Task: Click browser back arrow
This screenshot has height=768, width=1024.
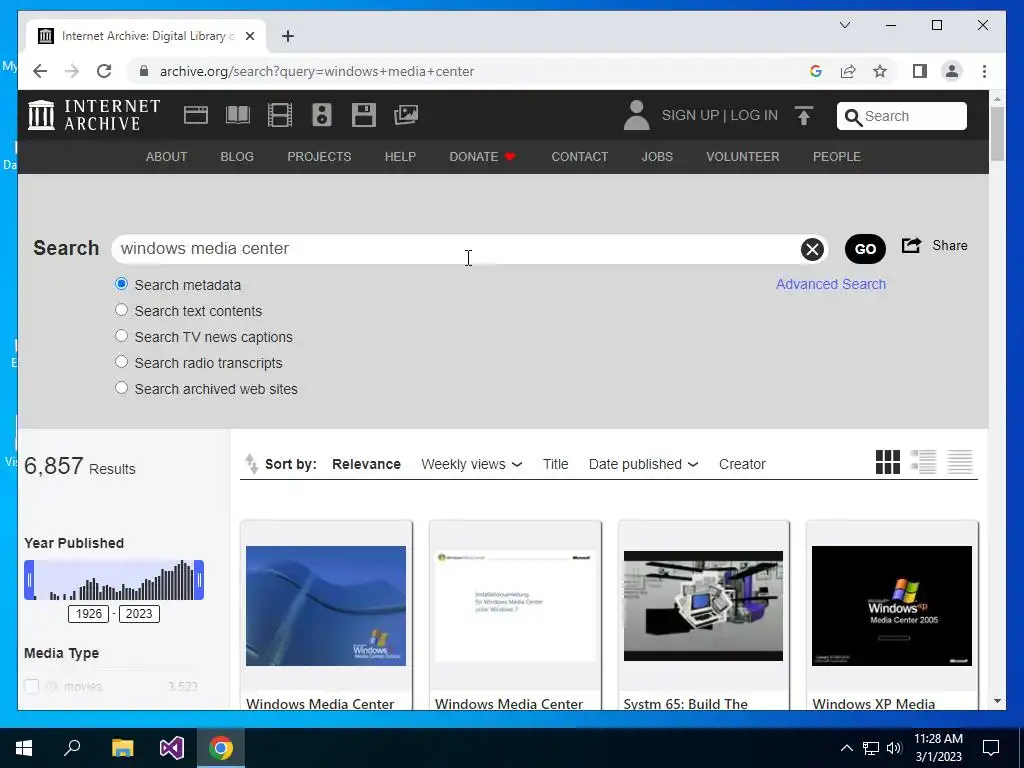Action: pyautogui.click(x=40, y=71)
